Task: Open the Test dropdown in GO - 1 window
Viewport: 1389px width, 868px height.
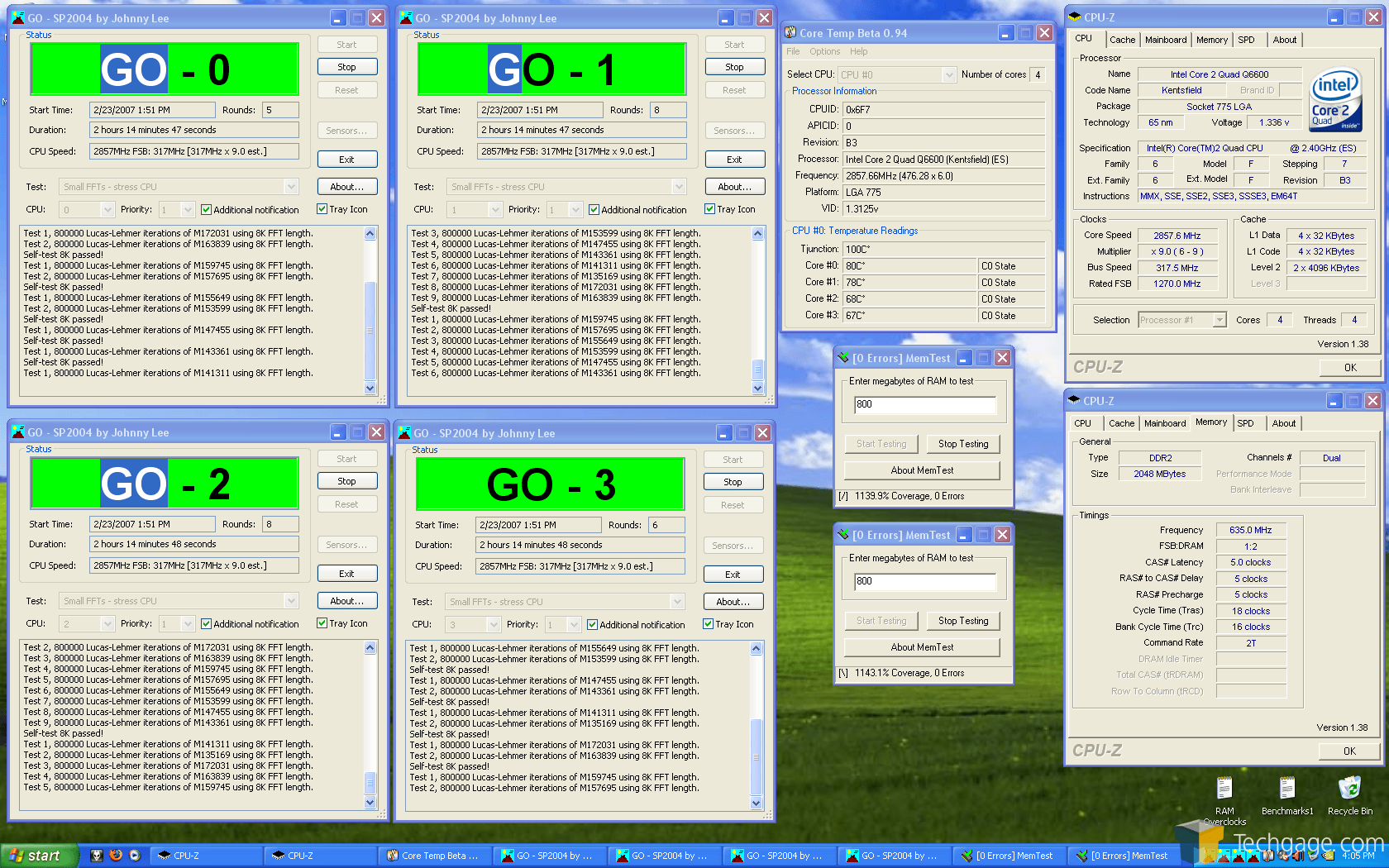Action: pyautogui.click(x=679, y=187)
